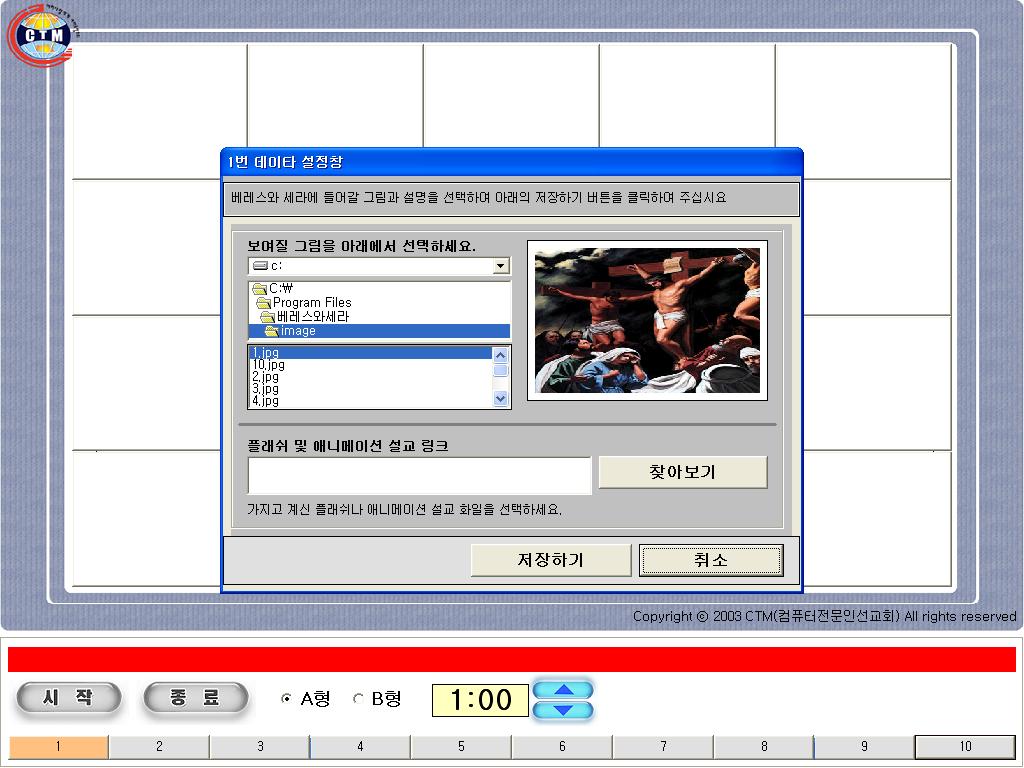Click the 취소 cancel button
The height and width of the screenshot is (768, 1024).
coord(711,560)
